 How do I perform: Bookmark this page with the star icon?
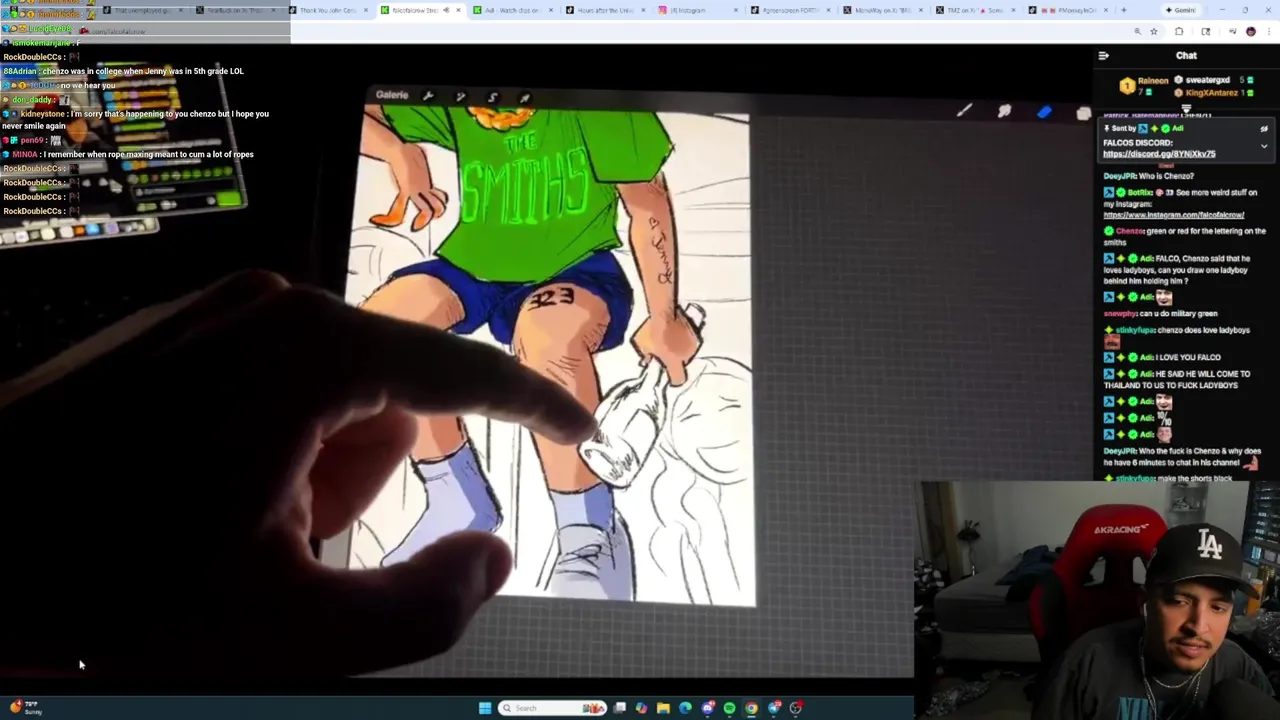pos(1153,32)
